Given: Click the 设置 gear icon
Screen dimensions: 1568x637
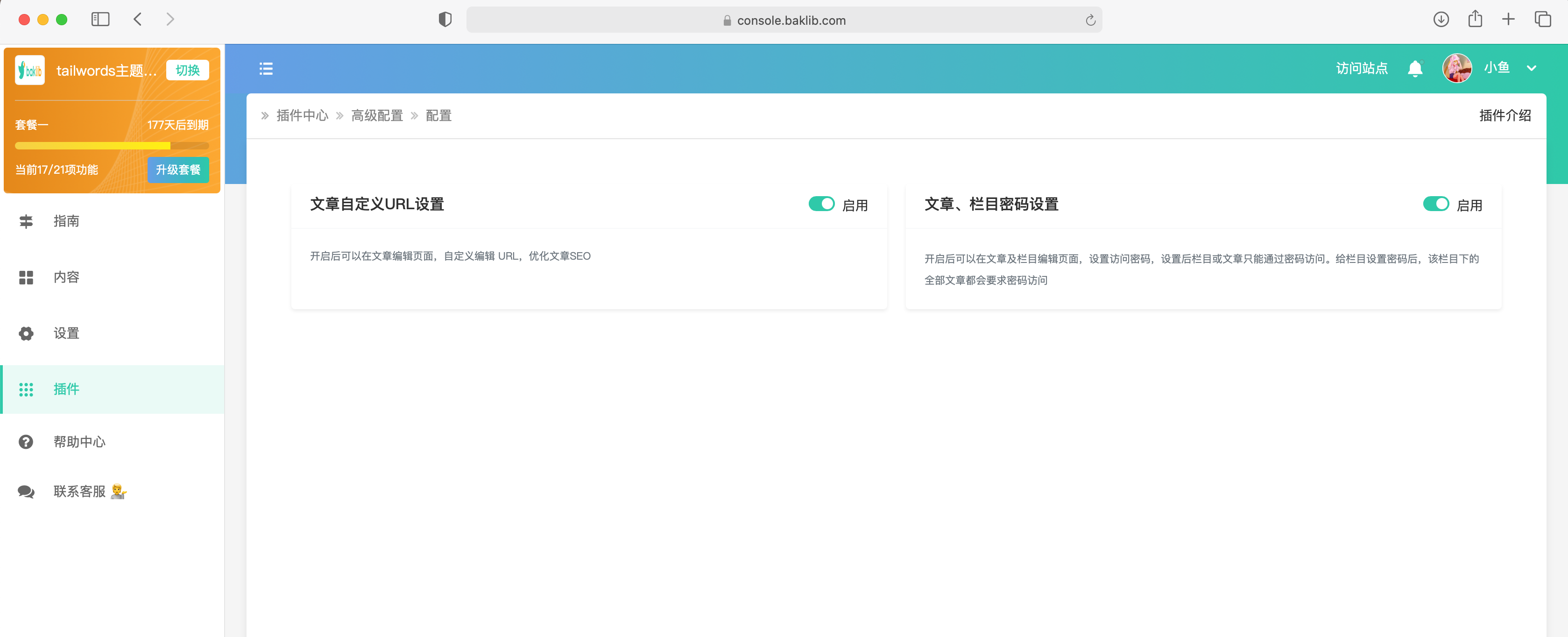Looking at the screenshot, I should (x=26, y=334).
